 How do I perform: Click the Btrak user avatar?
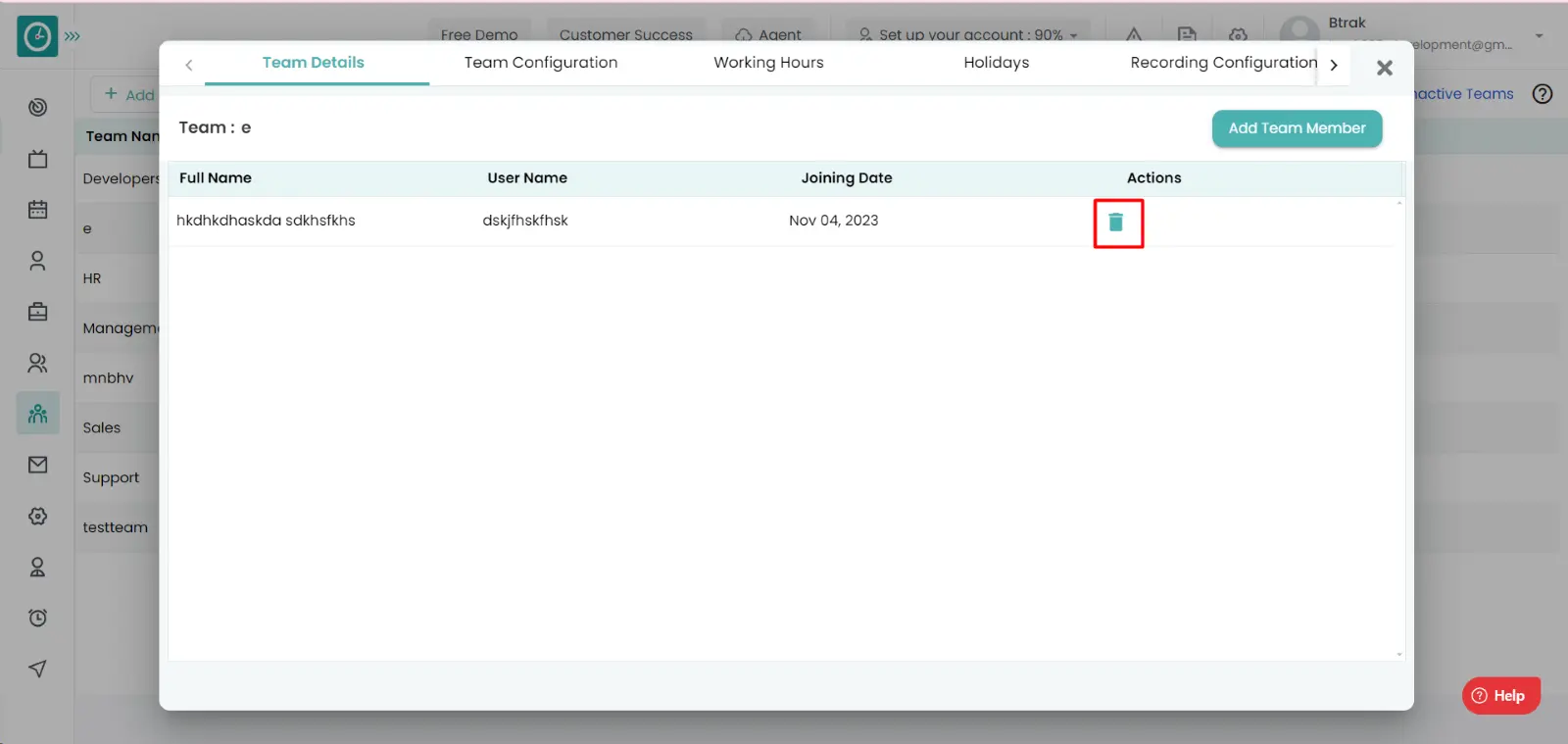(x=1299, y=31)
